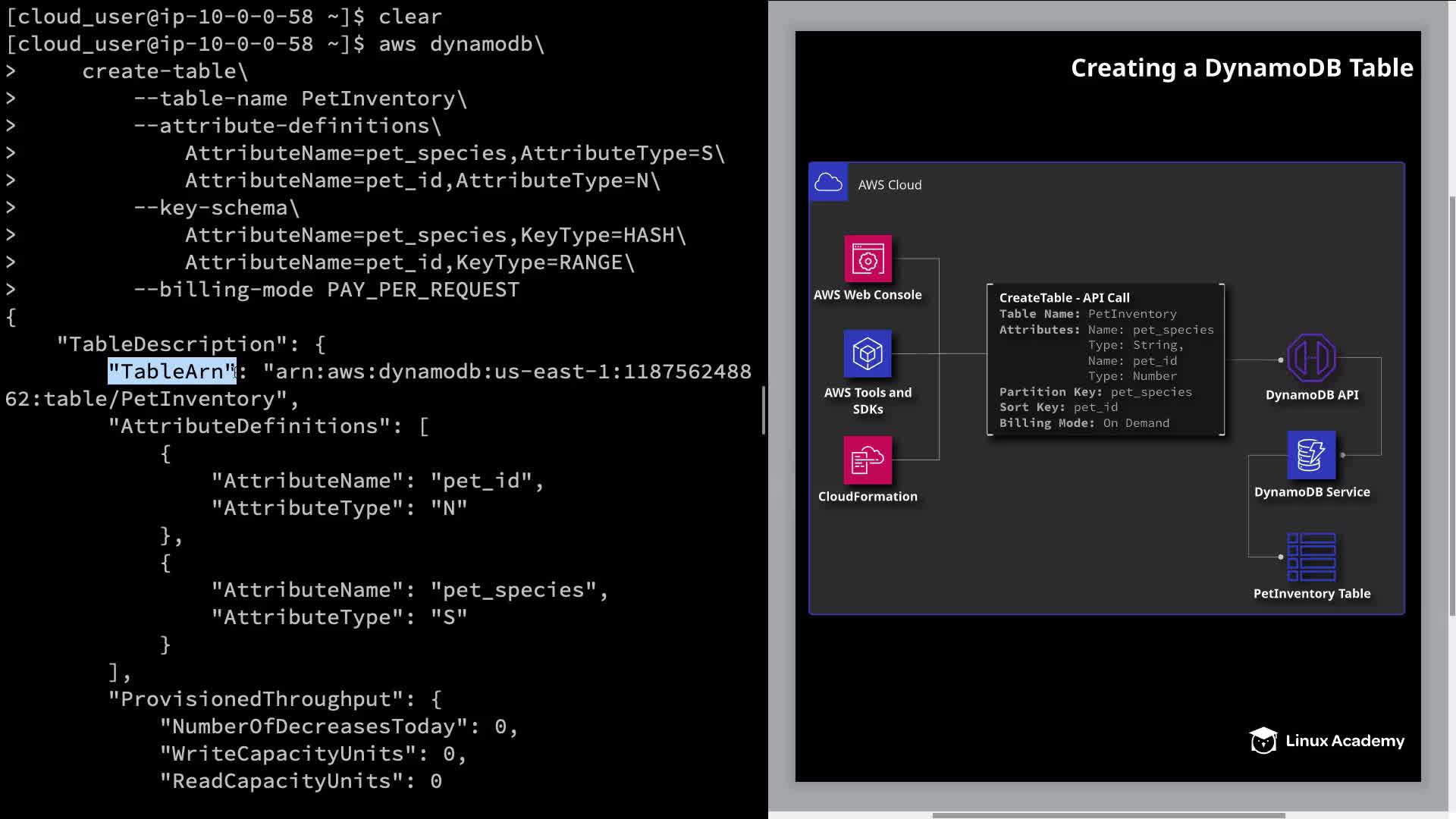Click the horizontal scrollbar below the slide
This screenshot has height=819, width=1456.
pyautogui.click(x=1108, y=816)
